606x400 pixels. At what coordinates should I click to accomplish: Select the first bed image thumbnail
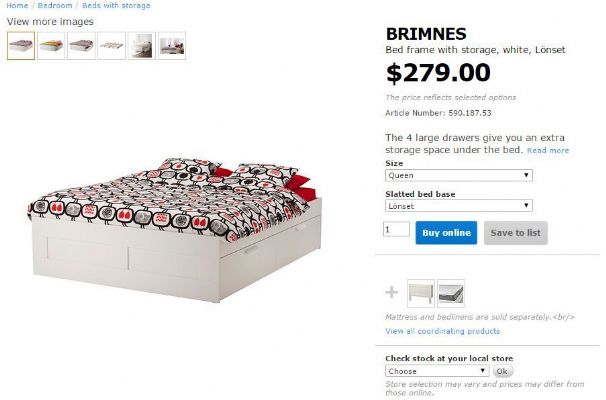[x=21, y=45]
